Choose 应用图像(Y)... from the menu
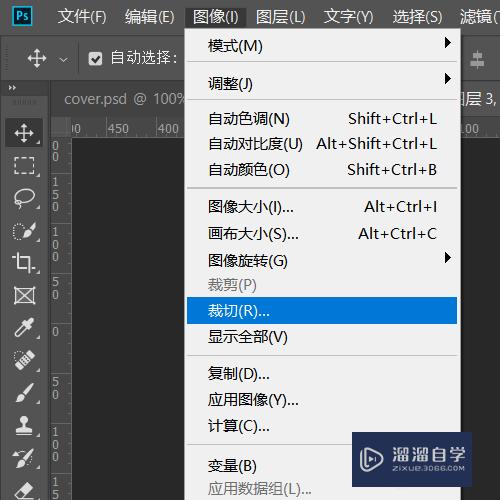 click(322, 400)
